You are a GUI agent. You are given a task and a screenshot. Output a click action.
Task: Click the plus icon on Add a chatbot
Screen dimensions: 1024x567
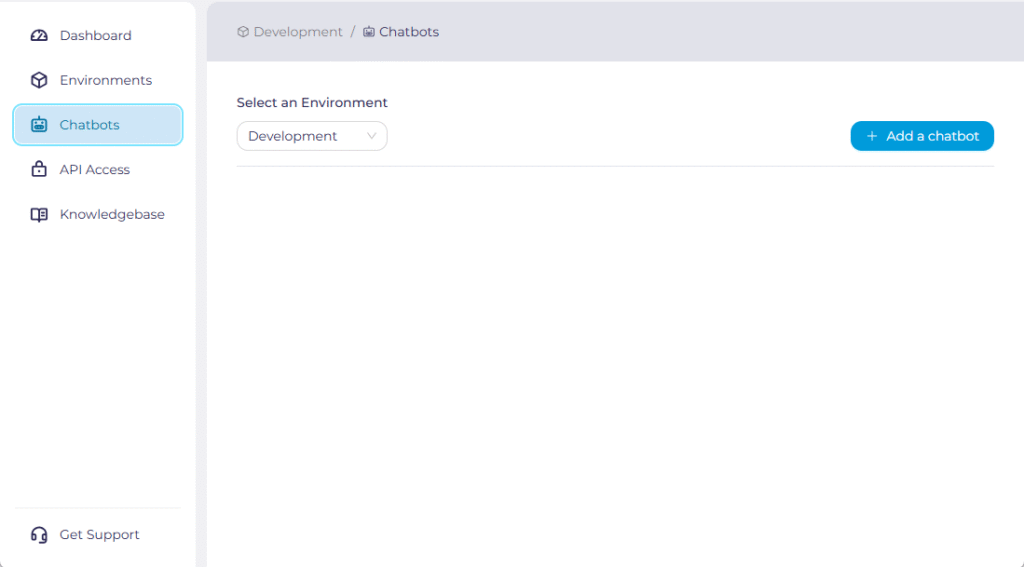tap(872, 136)
